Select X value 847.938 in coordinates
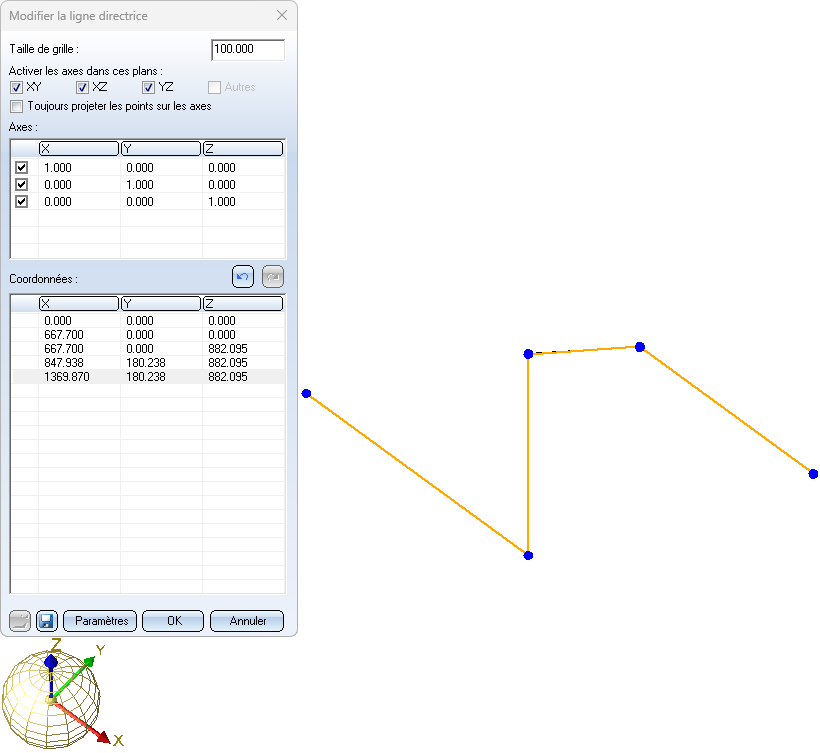The width and height of the screenshot is (820, 753). [x=64, y=363]
